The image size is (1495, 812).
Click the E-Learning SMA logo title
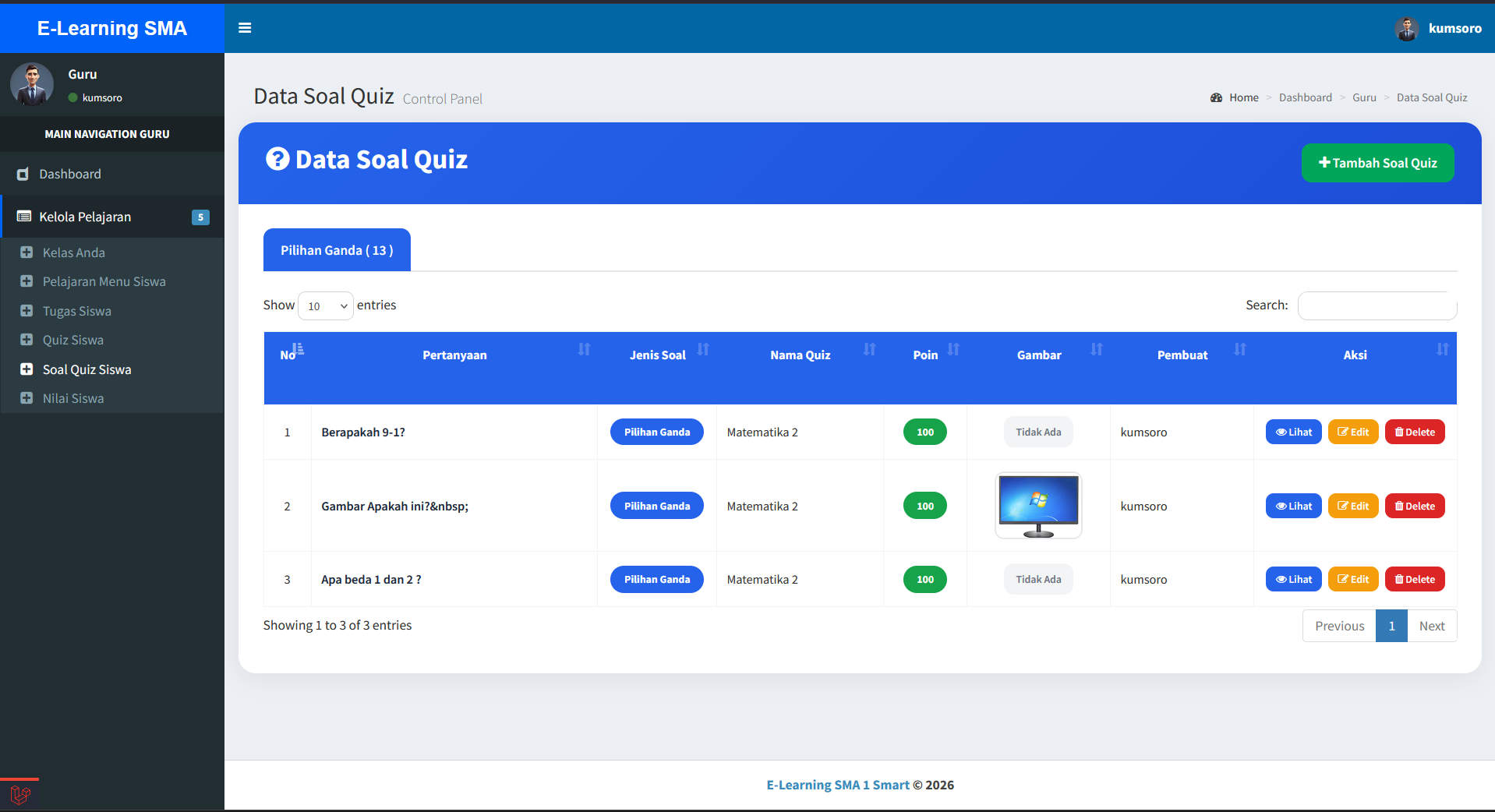[112, 28]
